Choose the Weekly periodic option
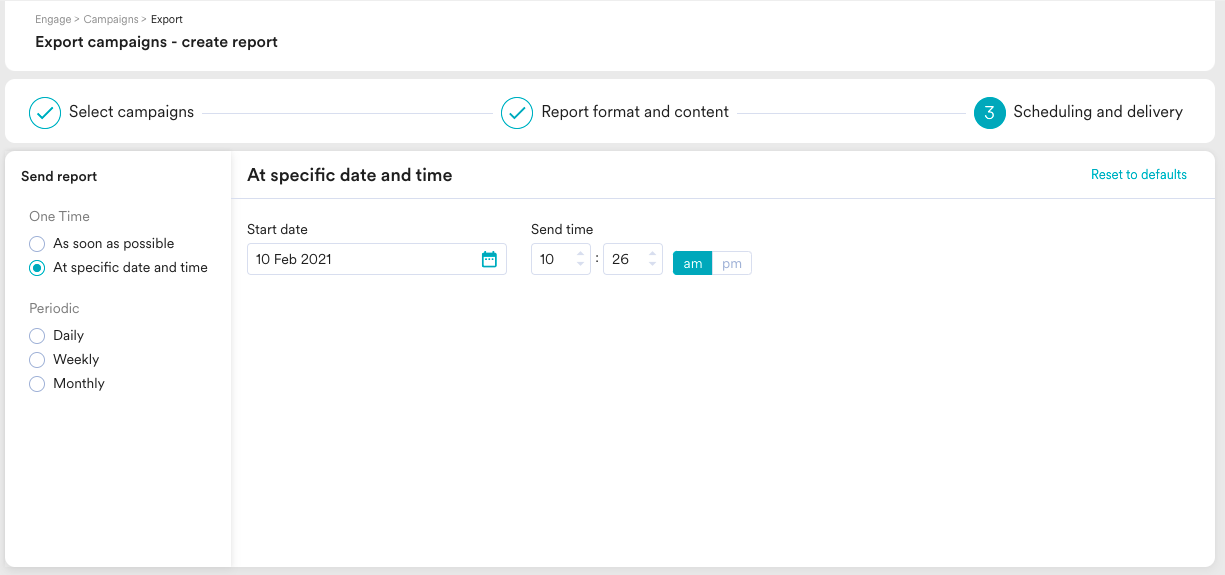This screenshot has height=575, width=1225. pyautogui.click(x=37, y=360)
